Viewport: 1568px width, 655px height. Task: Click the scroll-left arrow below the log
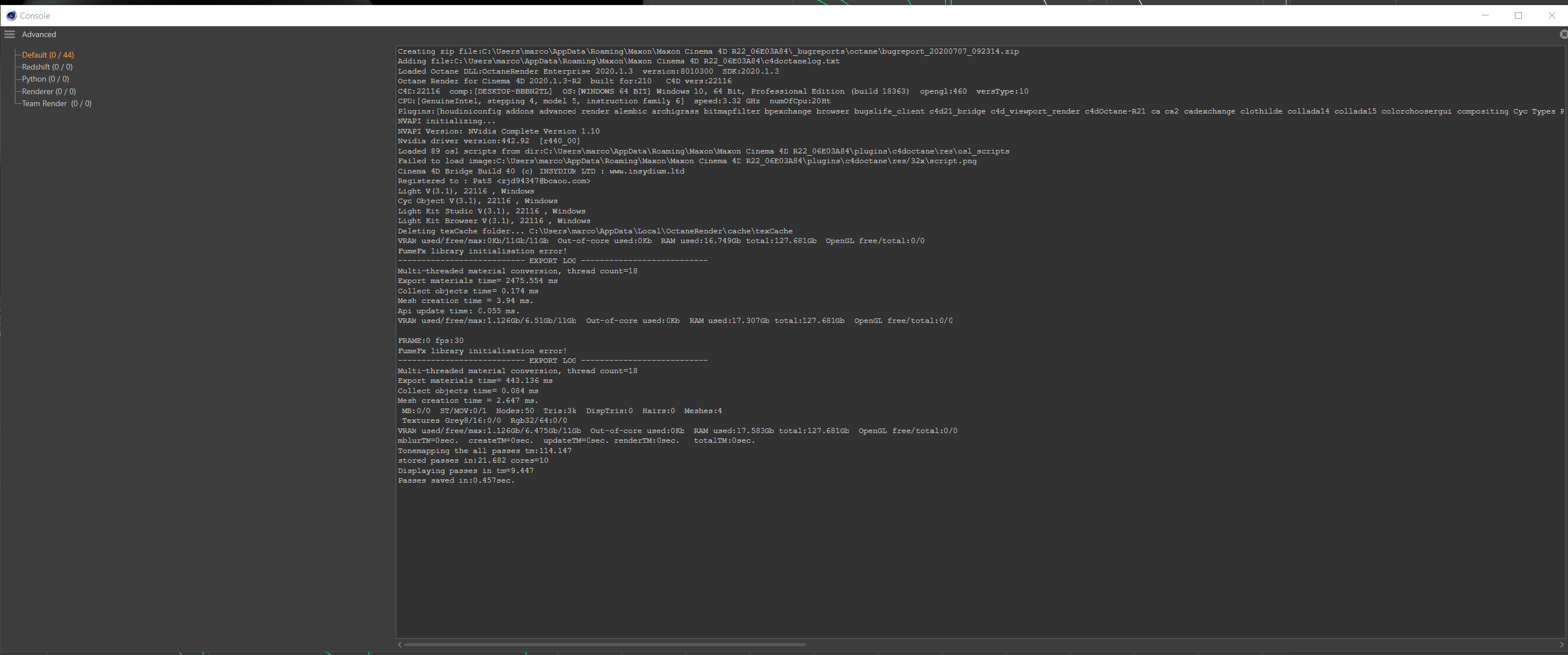pos(399,644)
